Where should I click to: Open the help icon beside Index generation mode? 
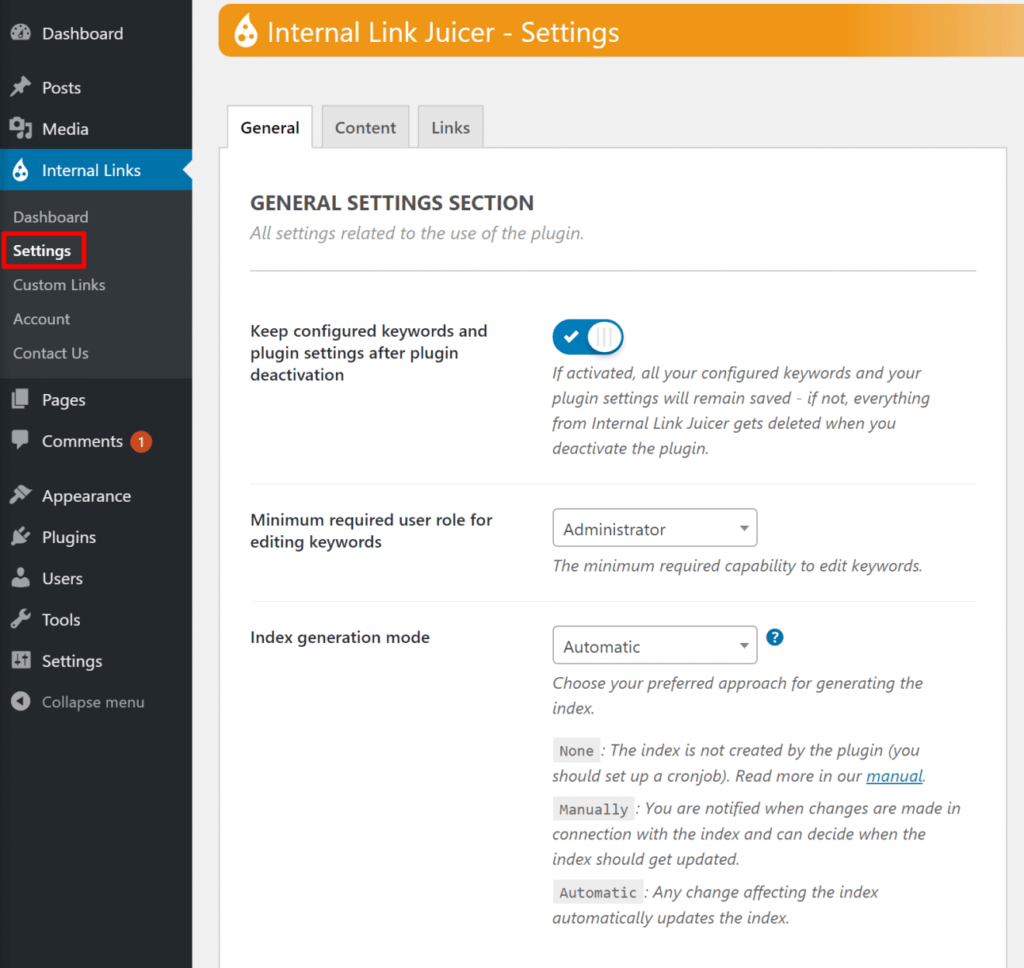pos(775,637)
